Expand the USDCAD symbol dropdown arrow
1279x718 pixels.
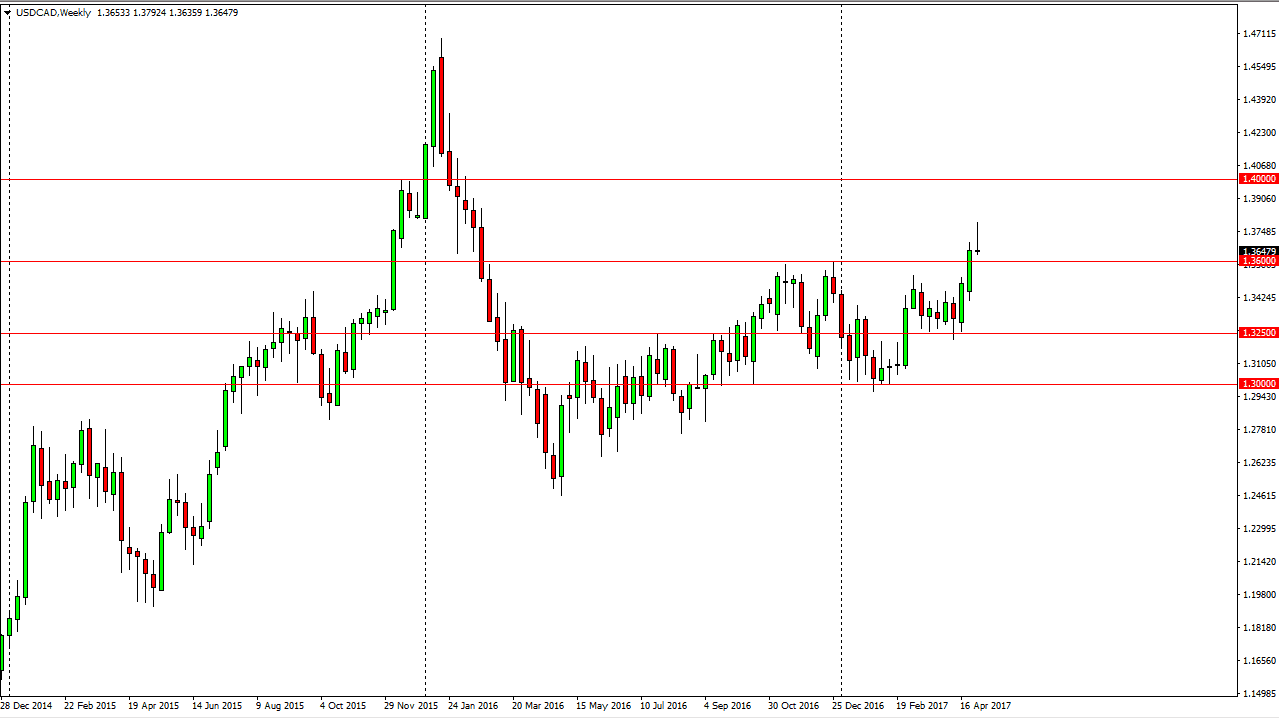click(x=8, y=13)
